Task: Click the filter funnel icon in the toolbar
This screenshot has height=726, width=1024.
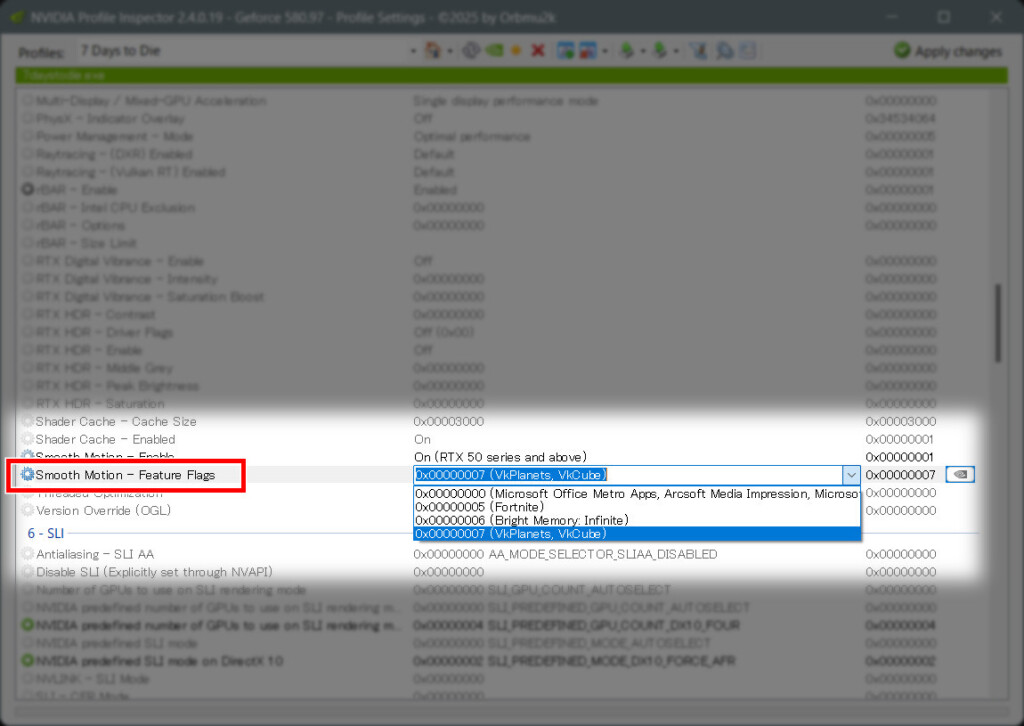Action: click(x=698, y=50)
